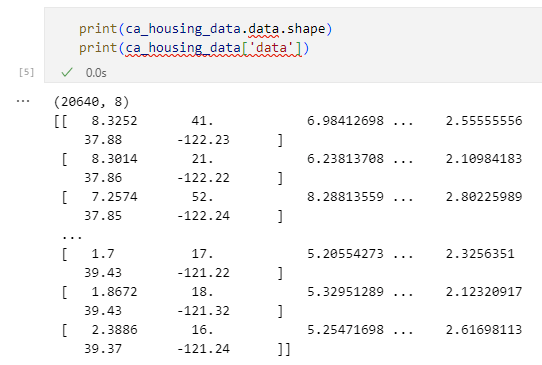Screen dimensions: 542x365
Task: Click the squiggly-underlined 'data' attribute in line one
Action: (x=263, y=29)
